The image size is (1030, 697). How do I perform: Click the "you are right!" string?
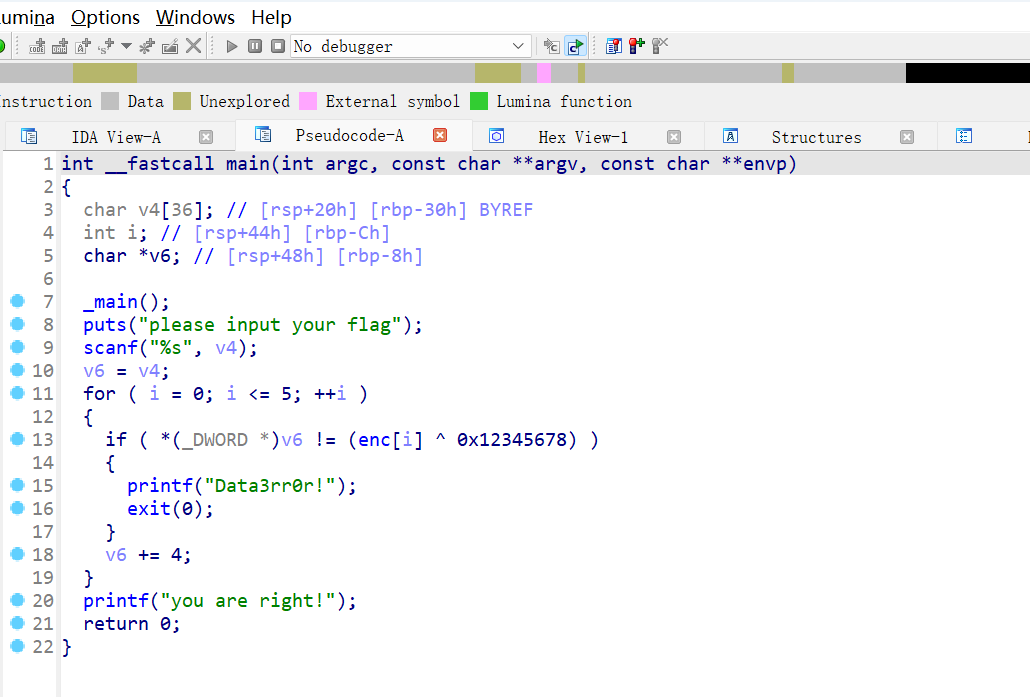coord(248,600)
